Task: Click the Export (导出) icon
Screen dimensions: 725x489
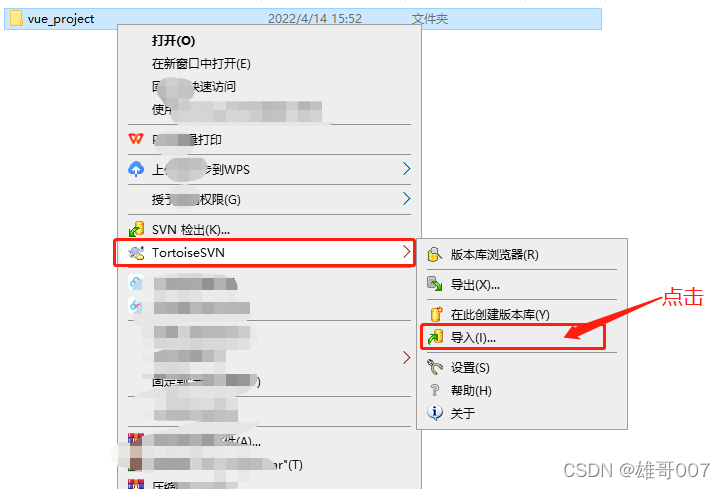Action: pos(435,284)
